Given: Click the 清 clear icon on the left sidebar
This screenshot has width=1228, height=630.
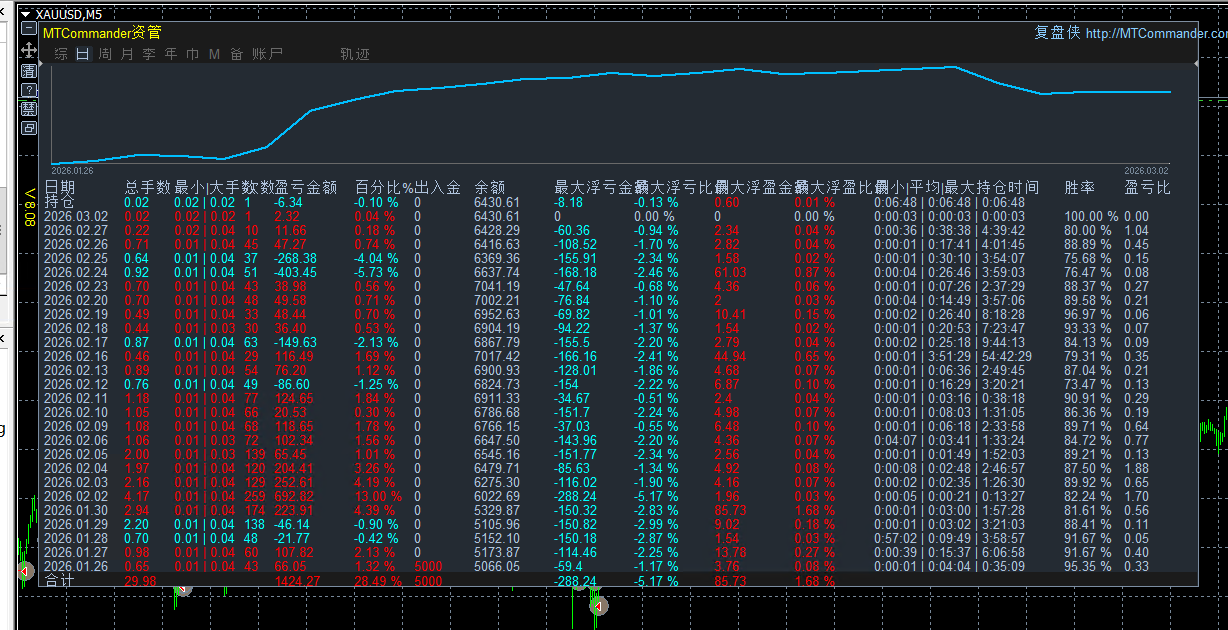Looking at the screenshot, I should pyautogui.click(x=28, y=70).
